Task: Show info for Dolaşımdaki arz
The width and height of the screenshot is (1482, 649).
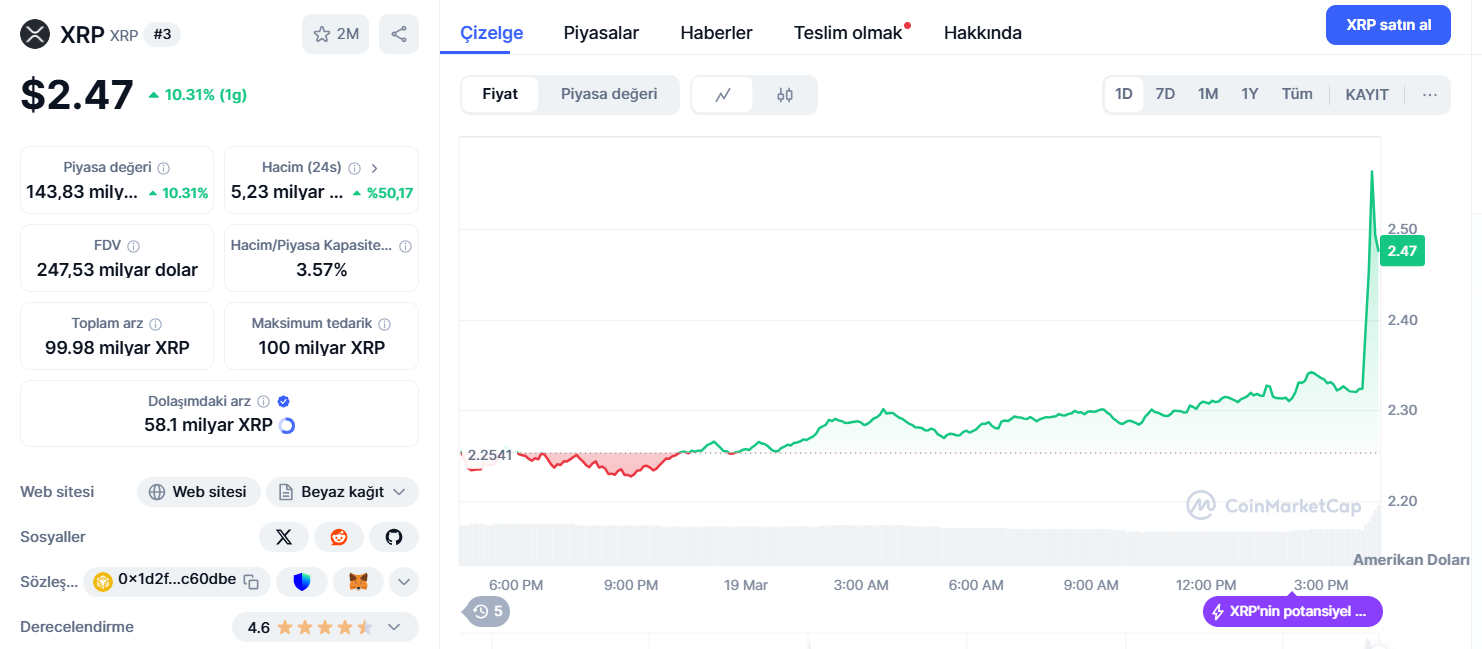Action: [x=264, y=401]
